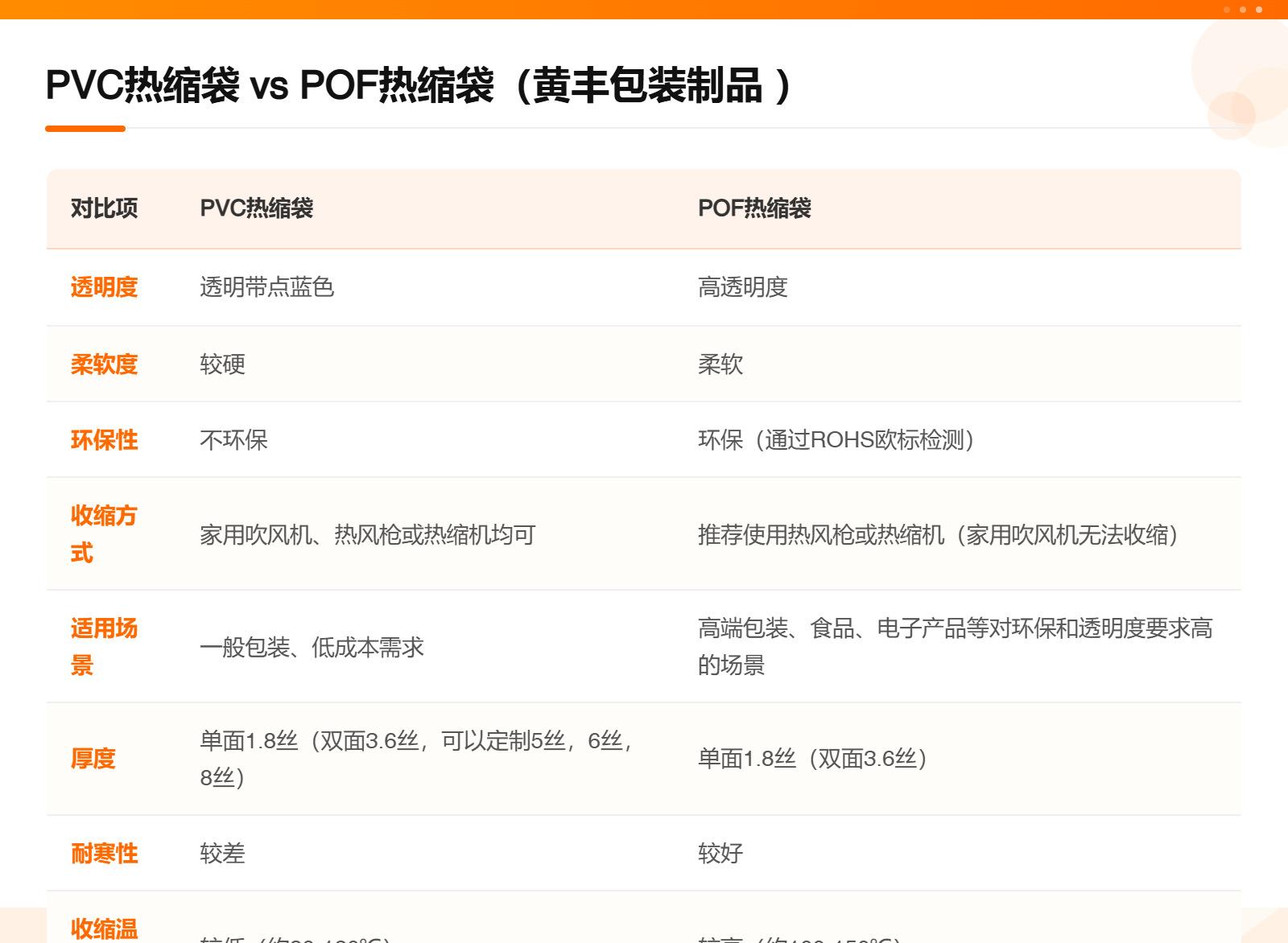
Task: Click the '高透明度' cell
Action: coord(743,287)
